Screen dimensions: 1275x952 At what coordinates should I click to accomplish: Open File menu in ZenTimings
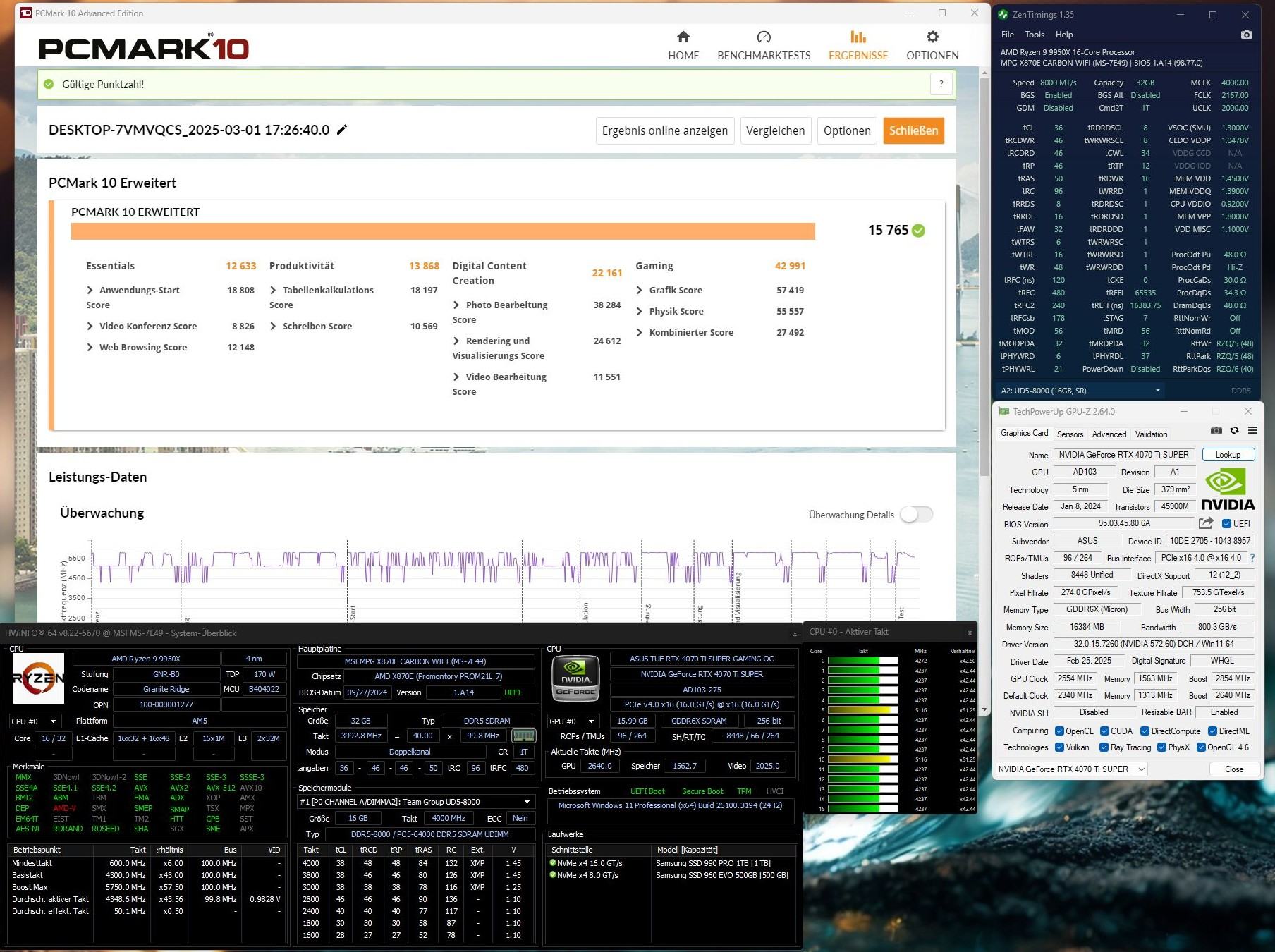[x=1008, y=35]
